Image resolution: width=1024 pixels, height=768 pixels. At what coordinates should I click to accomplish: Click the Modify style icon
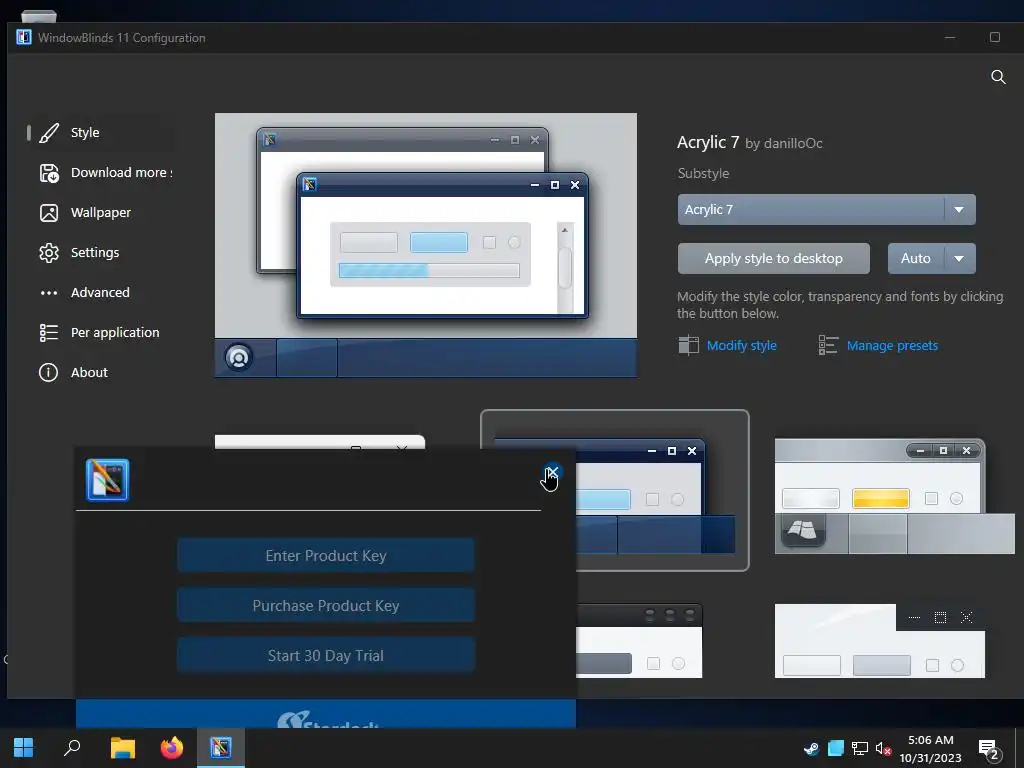688,345
